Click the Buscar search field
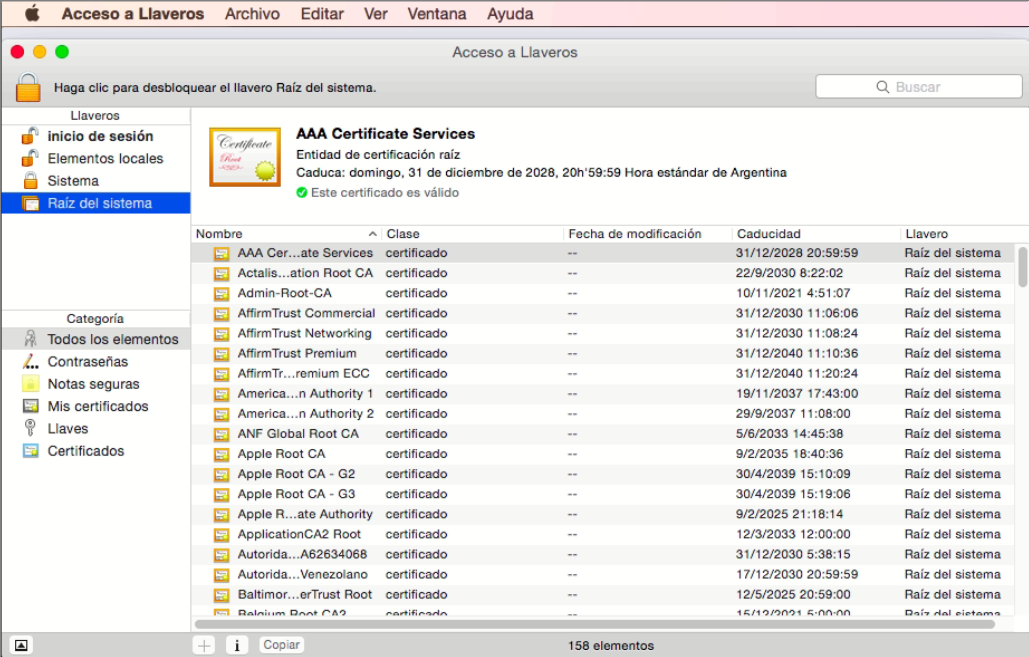Screen dimensions: 1029x657 coord(919,87)
